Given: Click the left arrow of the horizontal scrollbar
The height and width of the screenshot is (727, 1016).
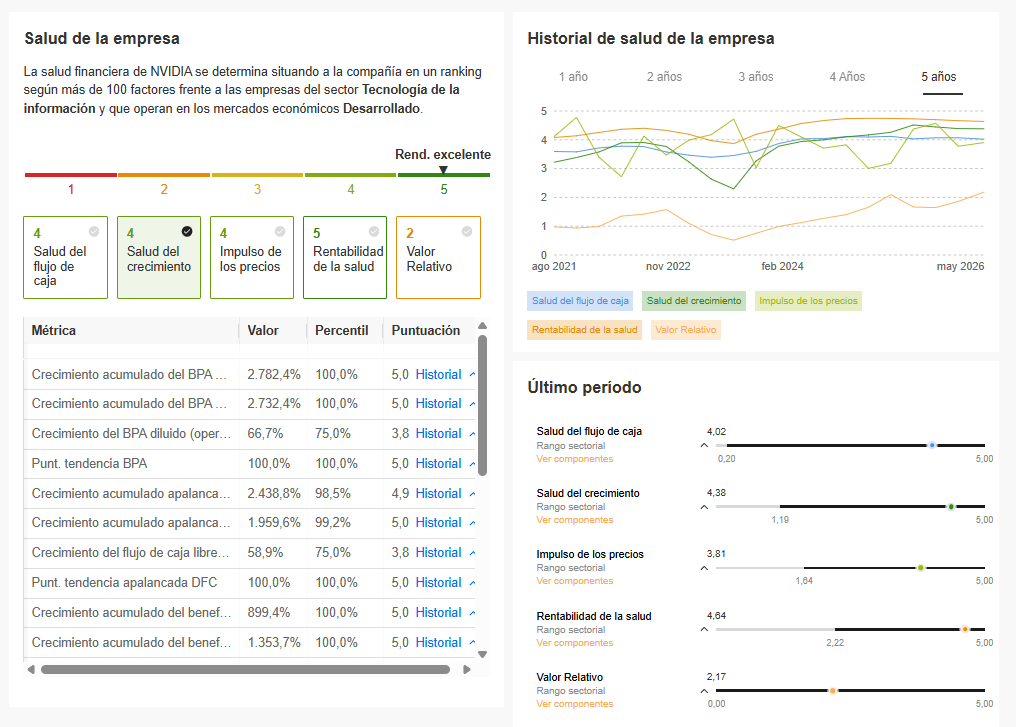Looking at the screenshot, I should click(x=30, y=669).
